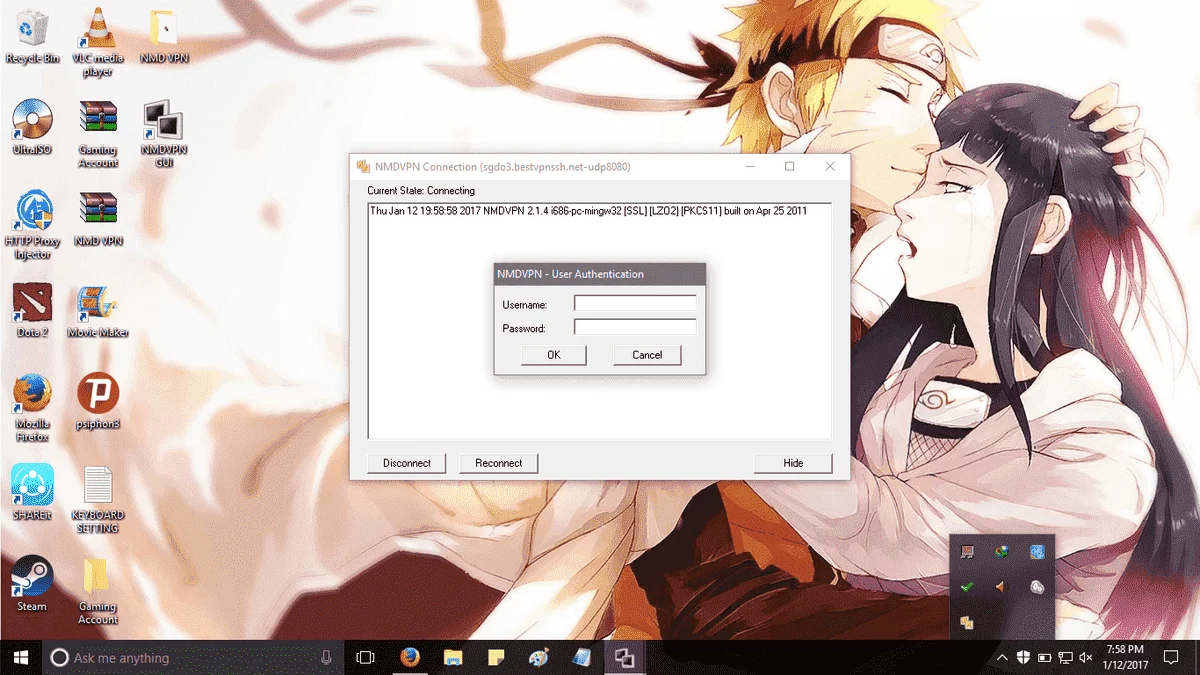Select the Gaming Account folder icon
Image resolution: width=1200 pixels, height=675 pixels.
(98, 590)
